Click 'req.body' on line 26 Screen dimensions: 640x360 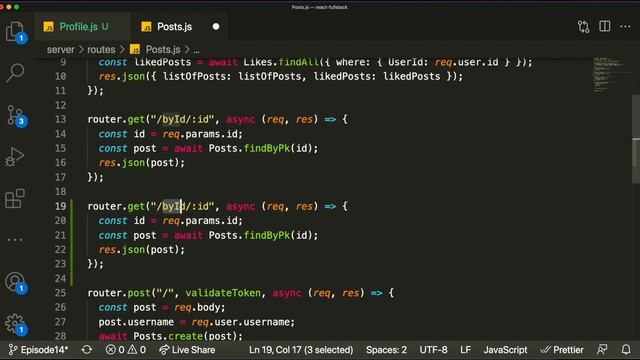click(x=197, y=307)
